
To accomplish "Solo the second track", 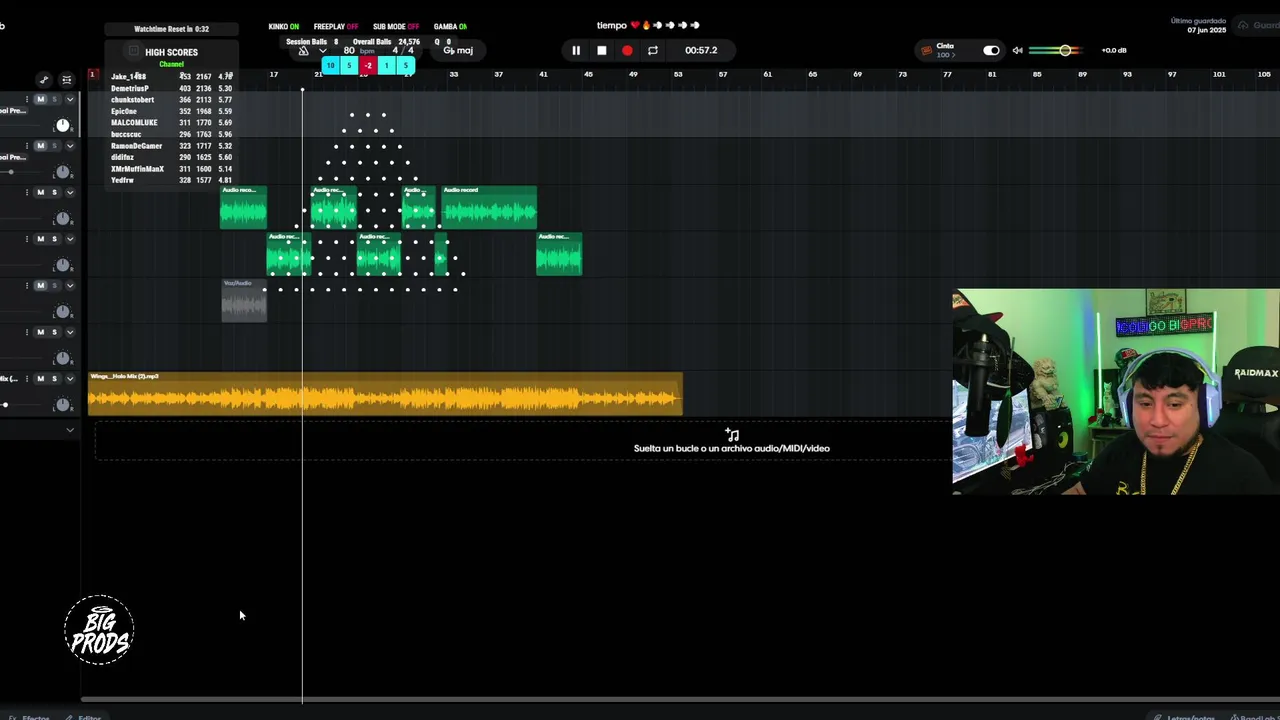I will [54, 146].
